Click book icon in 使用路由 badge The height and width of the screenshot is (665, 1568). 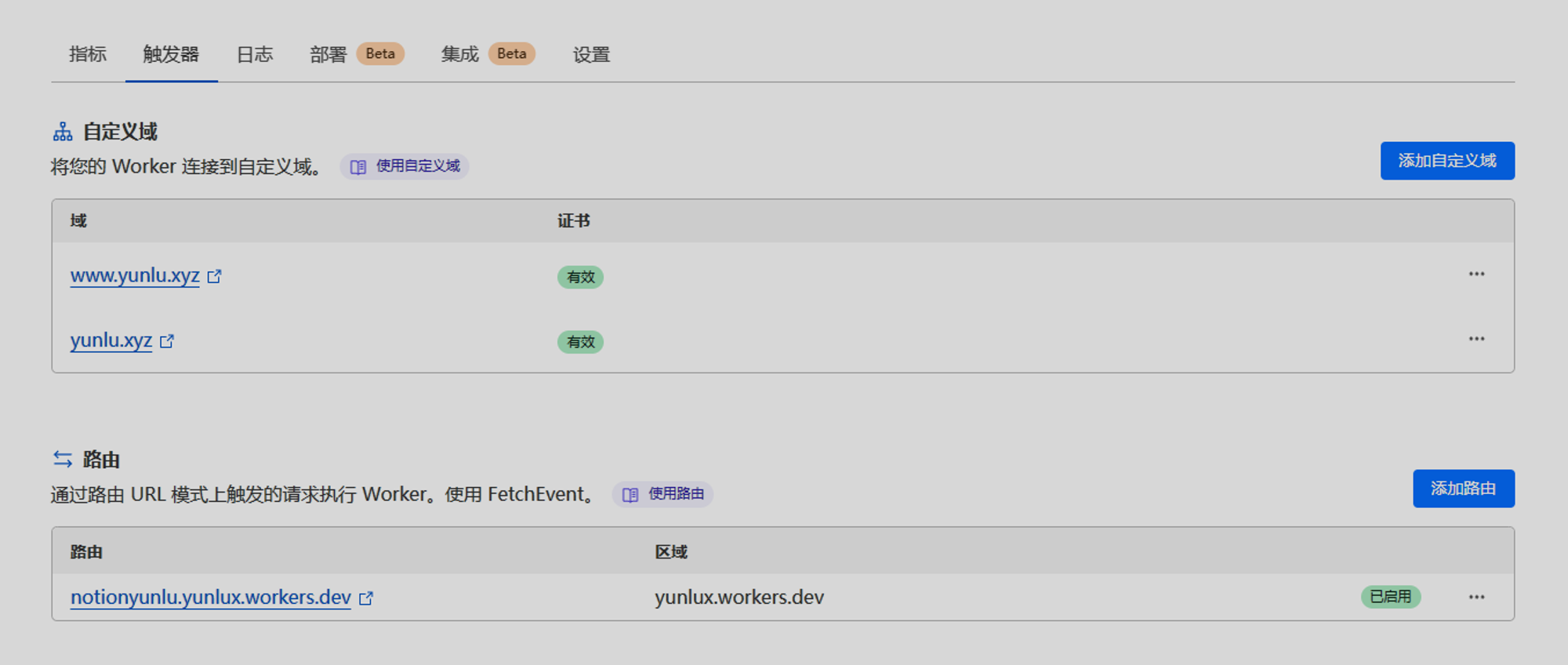[x=630, y=495]
